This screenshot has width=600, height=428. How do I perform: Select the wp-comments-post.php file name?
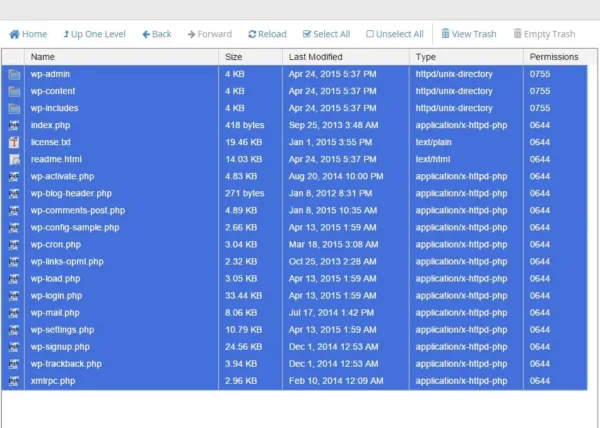click(x=78, y=211)
